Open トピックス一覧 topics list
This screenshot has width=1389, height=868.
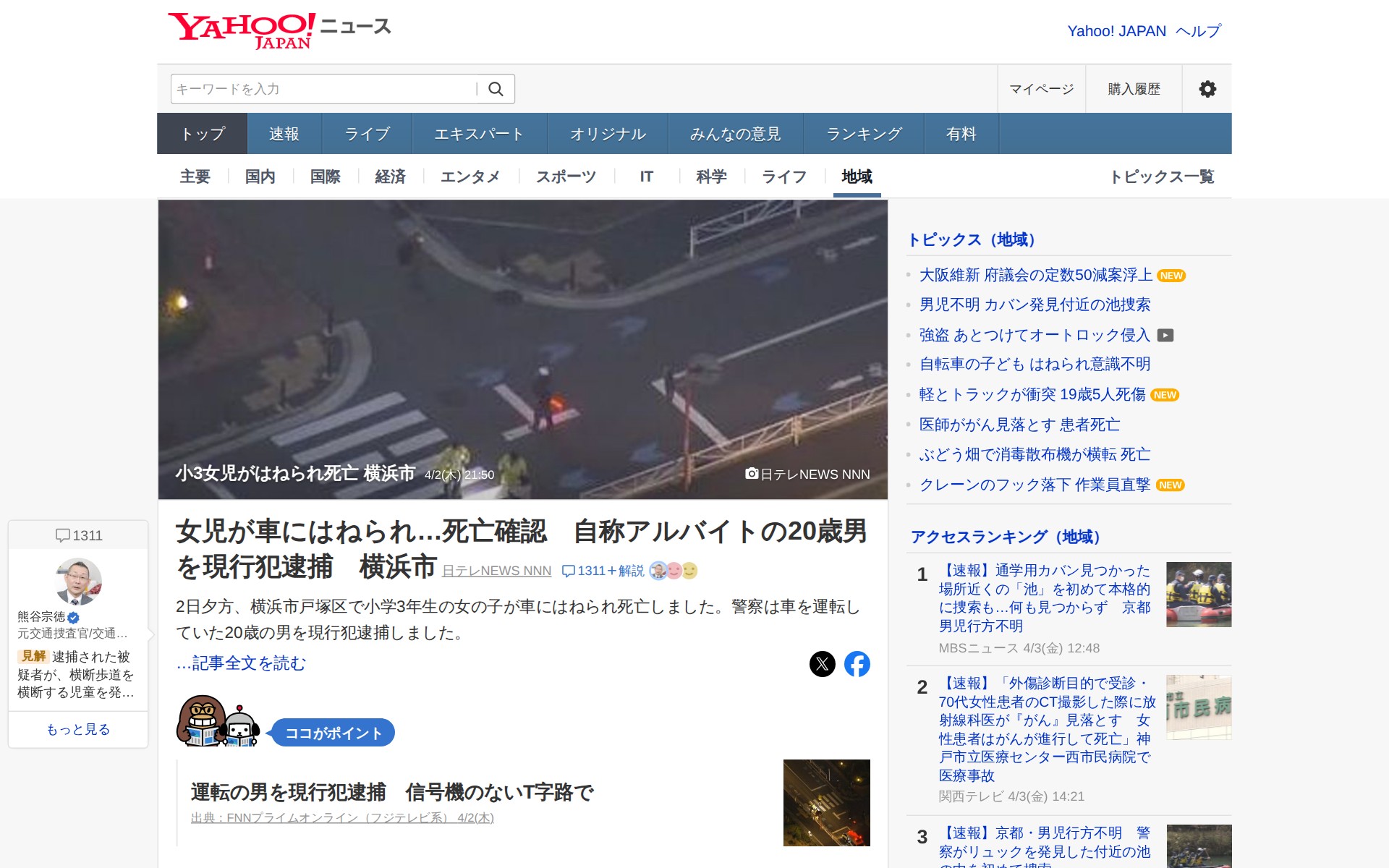coord(1161,176)
